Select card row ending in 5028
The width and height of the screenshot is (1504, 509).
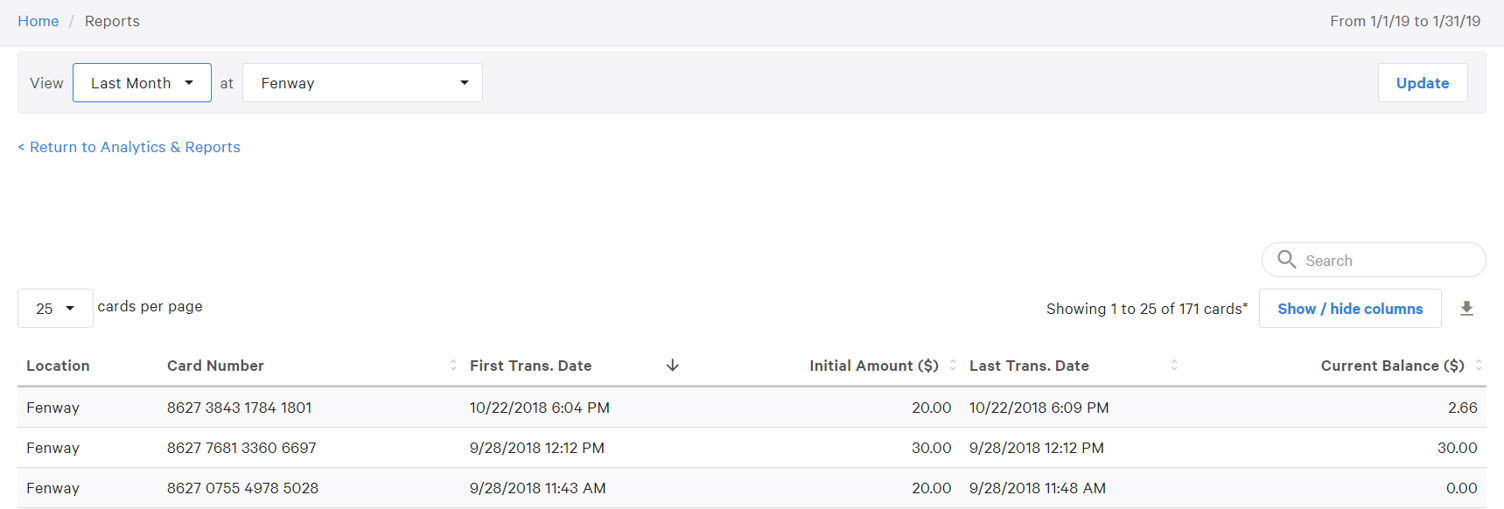coord(242,488)
